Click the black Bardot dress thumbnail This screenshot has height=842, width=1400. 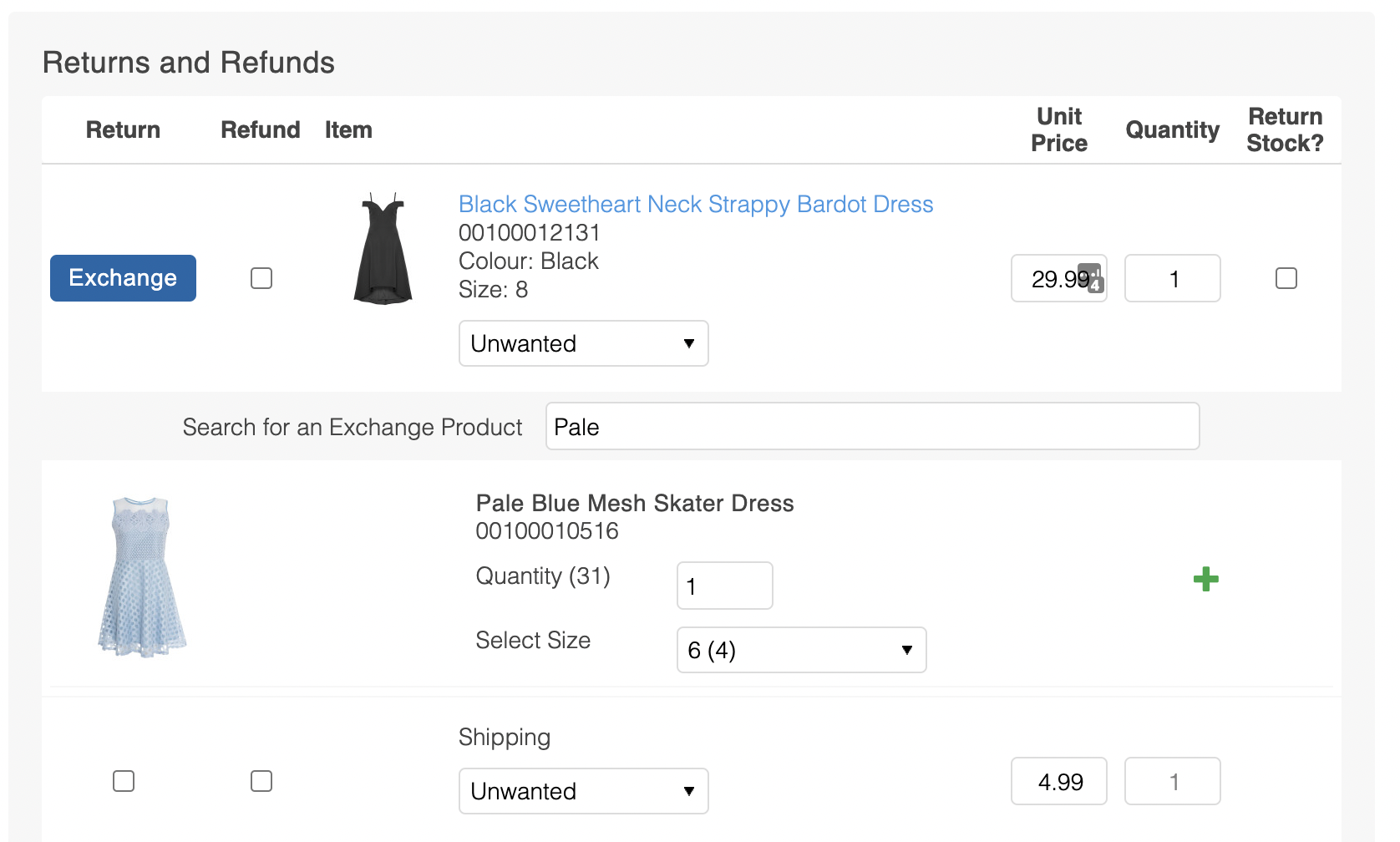tap(383, 249)
